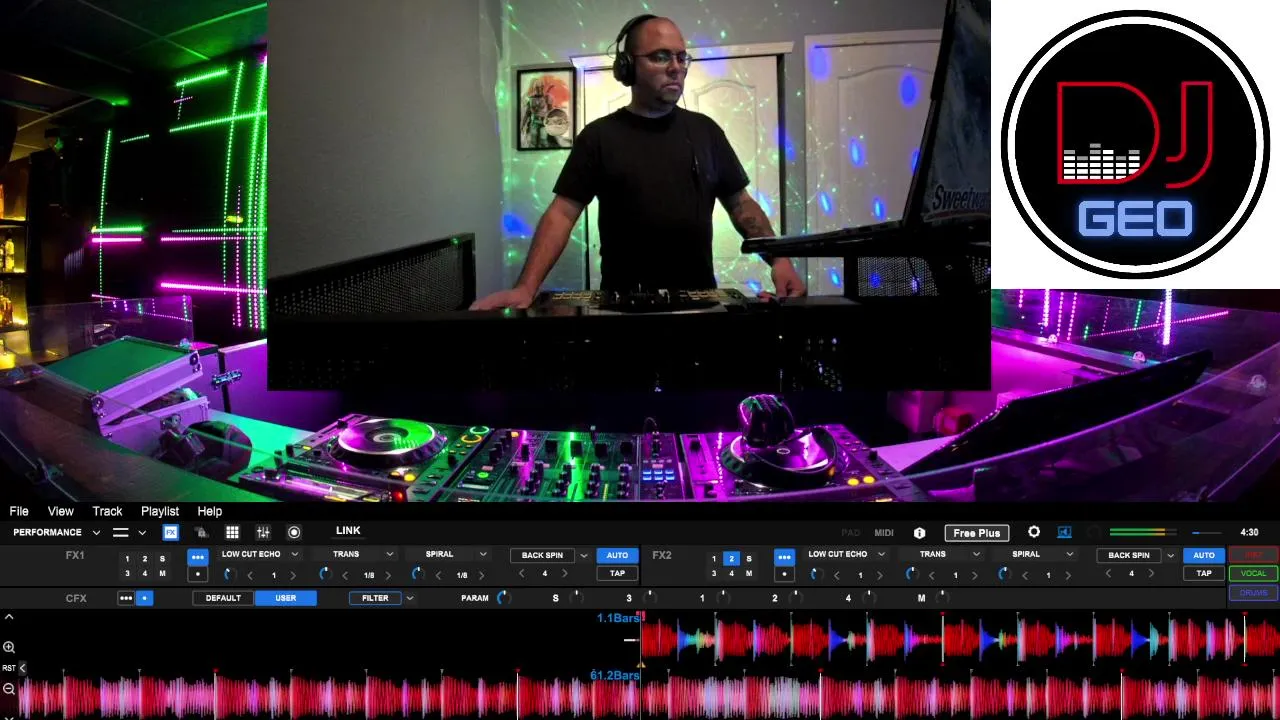Viewport: 1280px width, 720px height.
Task: Click the green VOCAL stem button
Action: [x=1254, y=574]
